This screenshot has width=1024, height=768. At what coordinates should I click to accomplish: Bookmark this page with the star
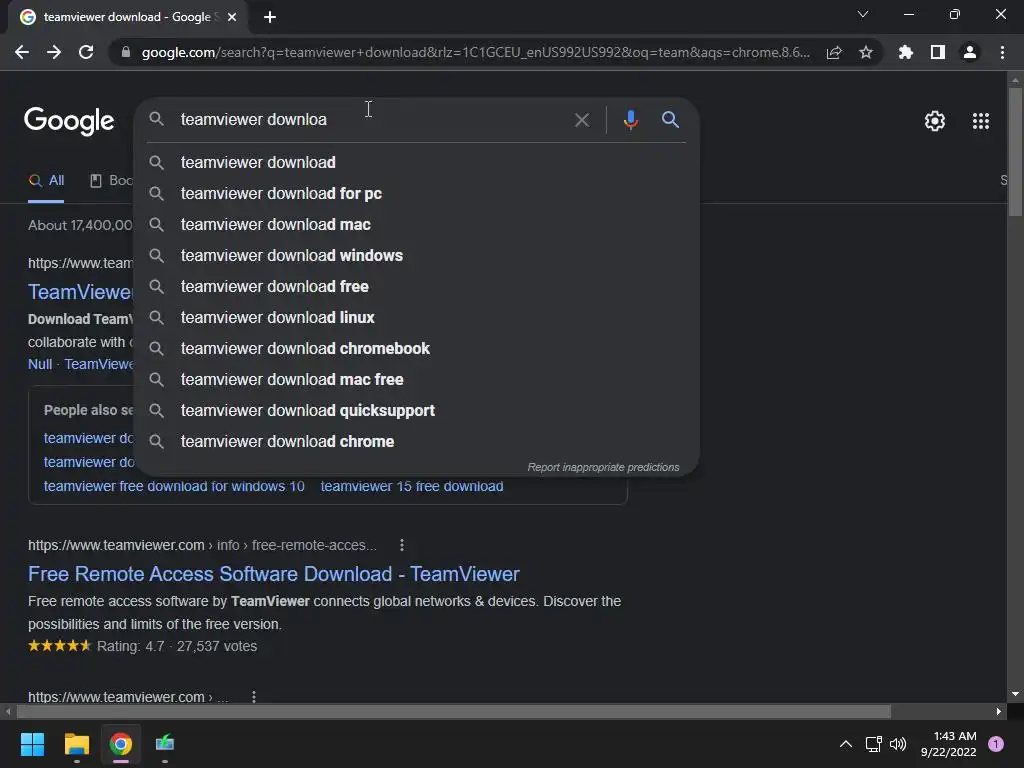tap(866, 52)
